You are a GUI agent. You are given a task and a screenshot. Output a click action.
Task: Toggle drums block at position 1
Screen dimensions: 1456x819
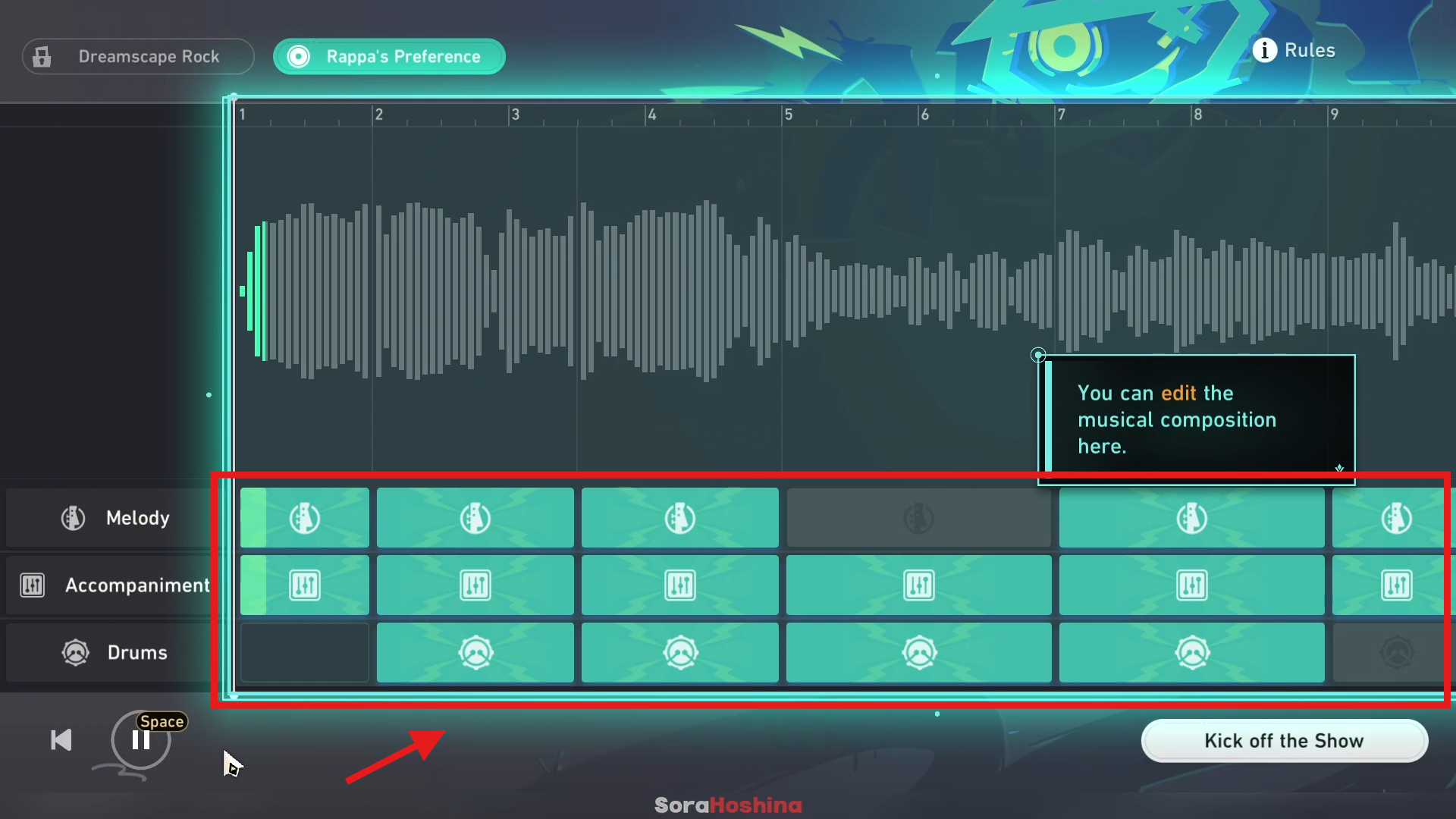click(x=305, y=652)
